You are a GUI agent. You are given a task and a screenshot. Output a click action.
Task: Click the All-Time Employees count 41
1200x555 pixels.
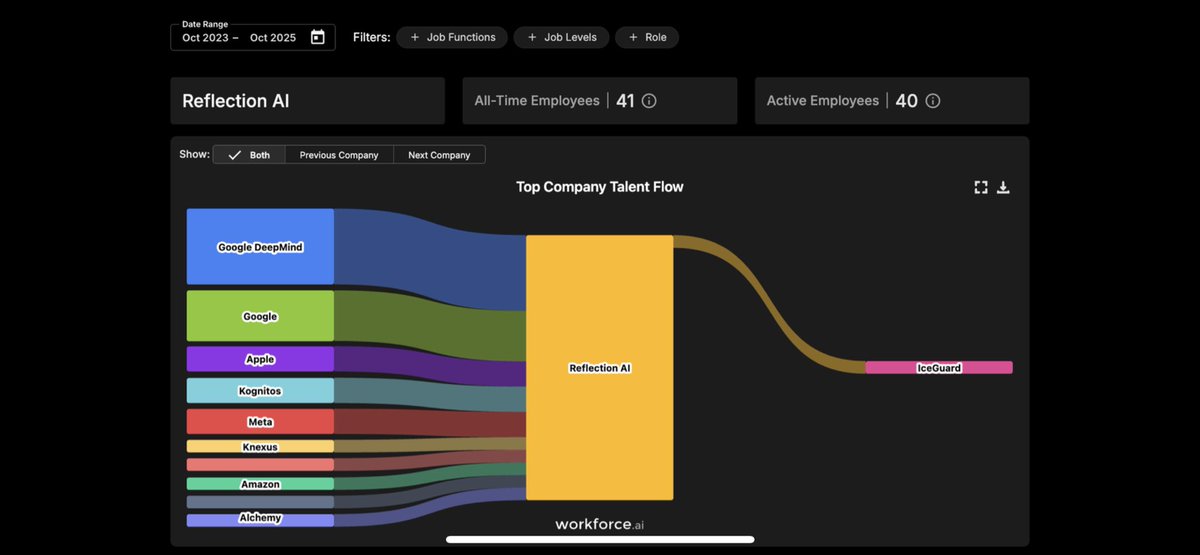click(x=626, y=101)
